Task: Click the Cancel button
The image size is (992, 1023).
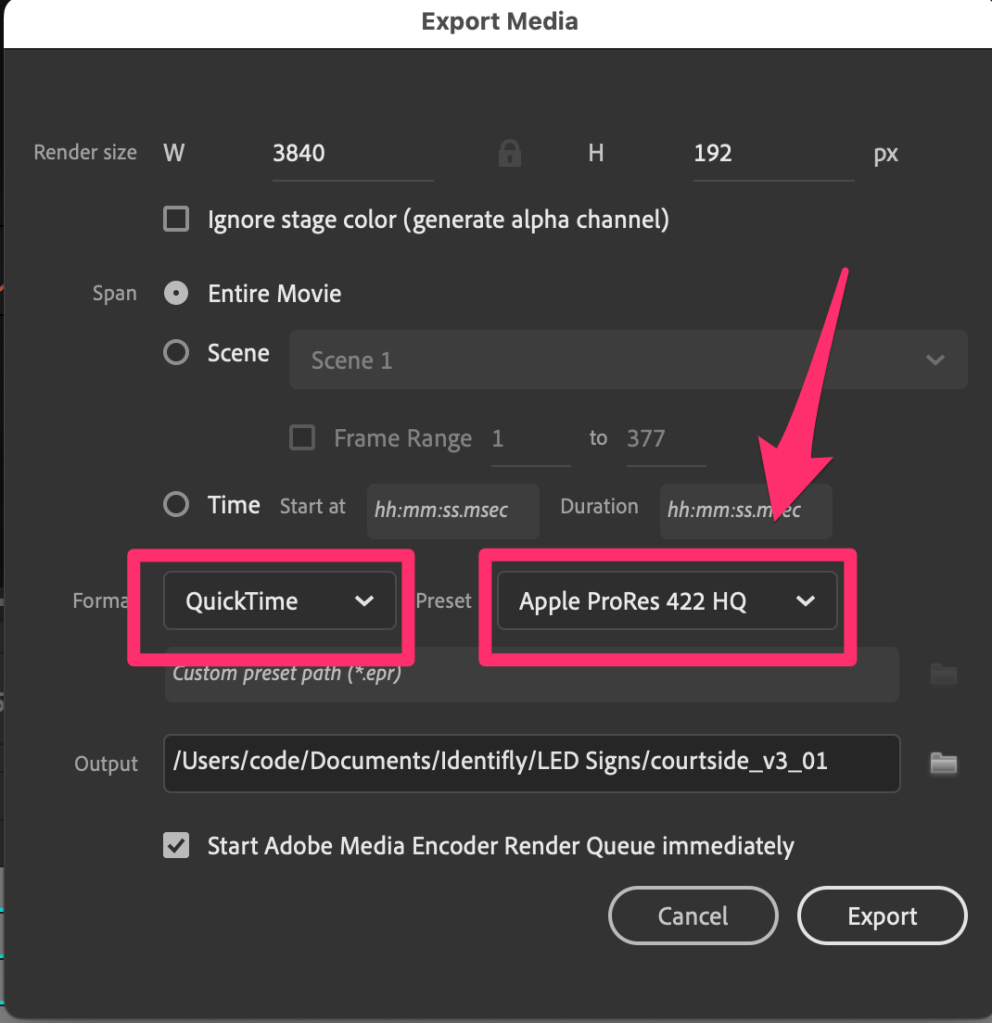Action: click(x=693, y=916)
